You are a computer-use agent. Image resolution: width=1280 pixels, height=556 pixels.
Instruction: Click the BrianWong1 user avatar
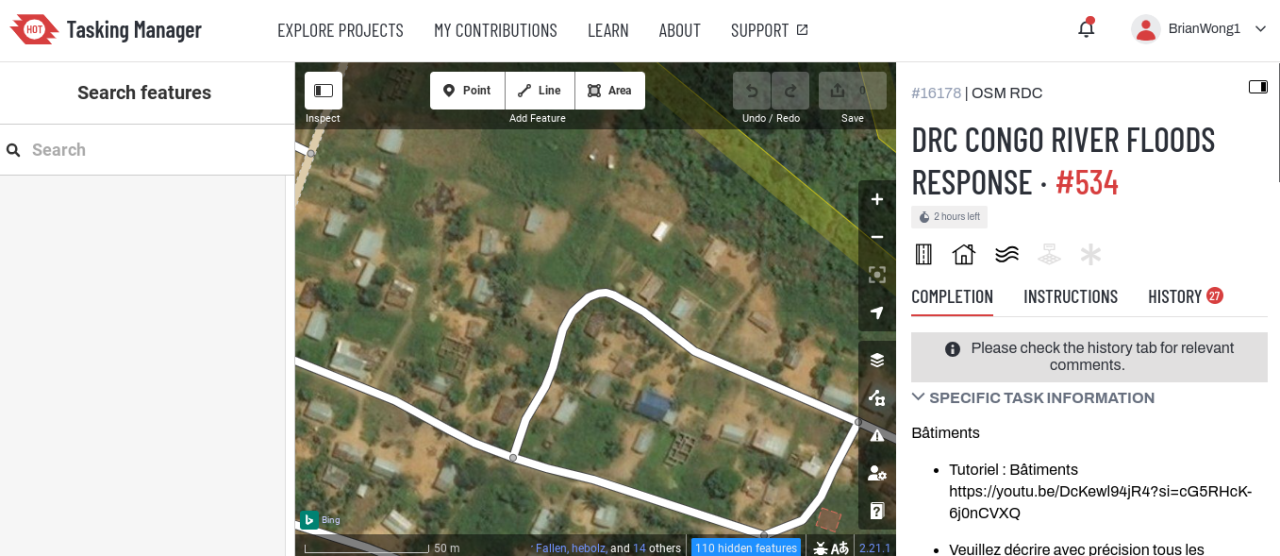(1145, 29)
